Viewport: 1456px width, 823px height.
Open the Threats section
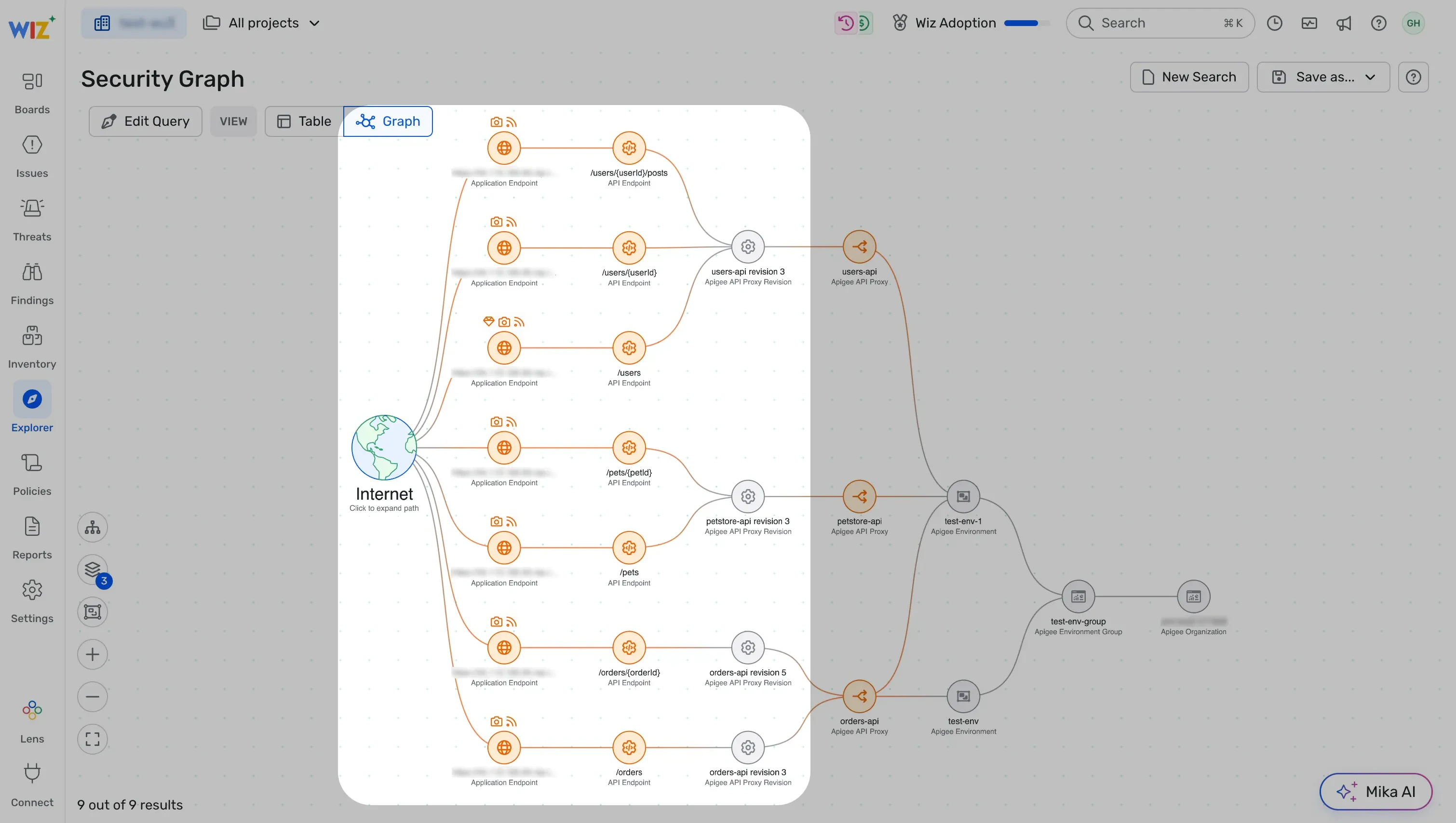click(32, 220)
